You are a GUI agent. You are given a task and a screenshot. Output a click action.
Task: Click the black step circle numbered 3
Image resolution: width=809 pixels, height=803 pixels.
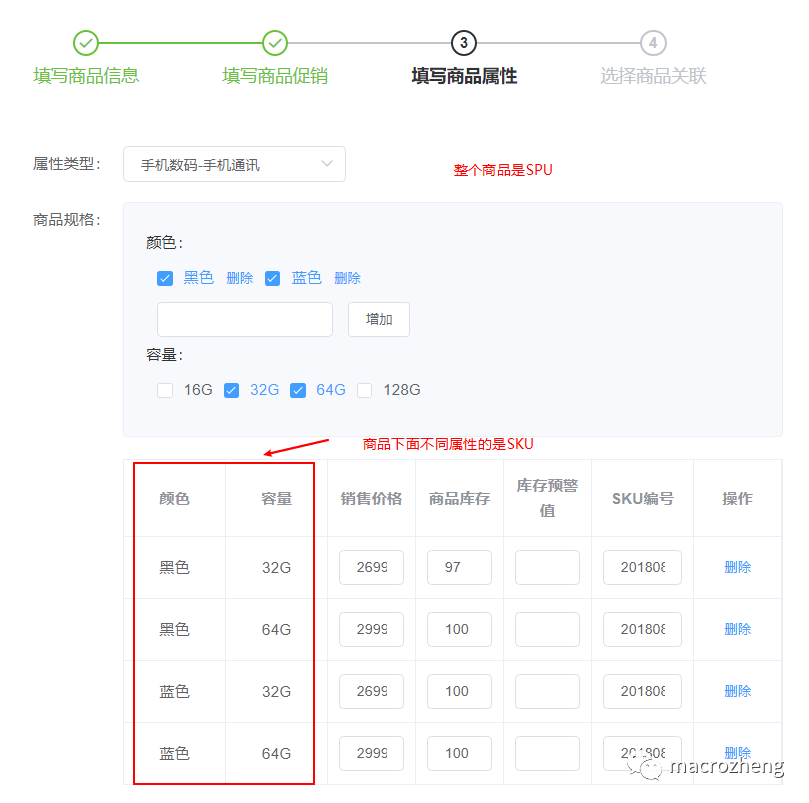[x=463, y=43]
